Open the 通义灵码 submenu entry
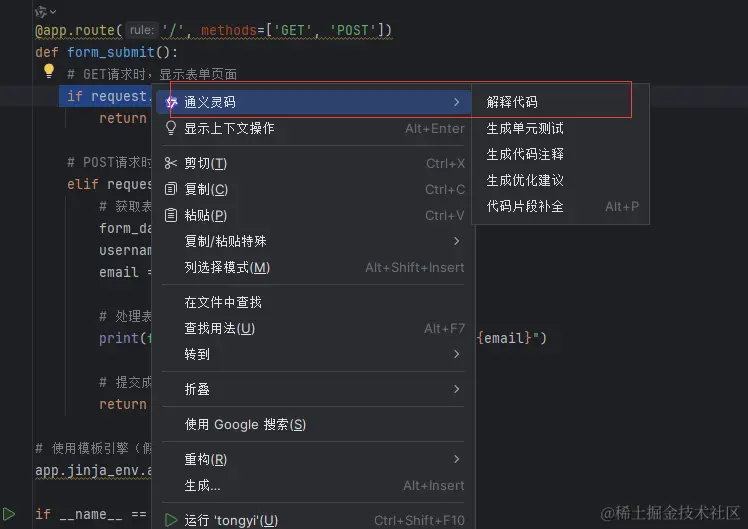Image resolution: width=748 pixels, height=529 pixels. (313, 102)
